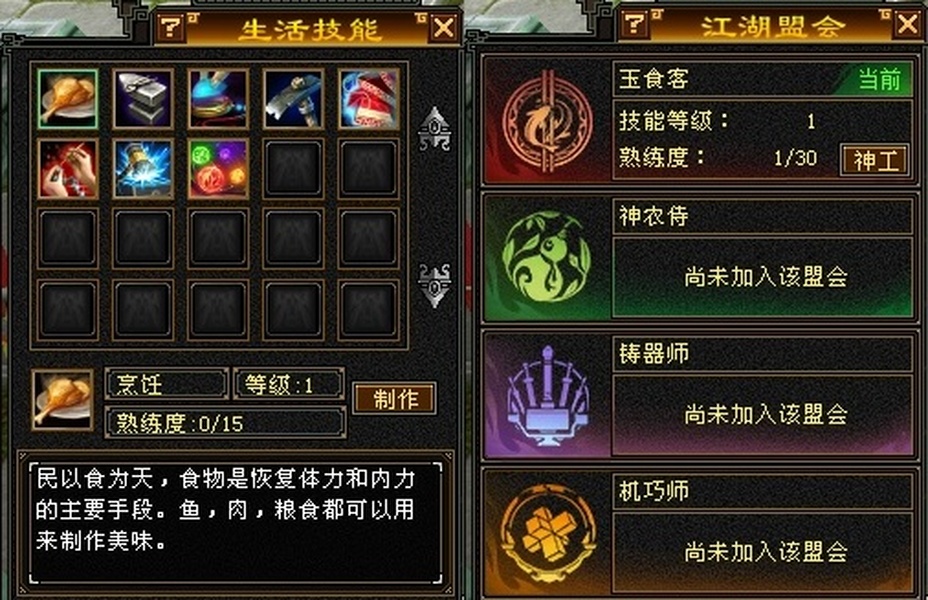Click the 制作 craft button
The height and width of the screenshot is (600, 928).
(x=395, y=398)
